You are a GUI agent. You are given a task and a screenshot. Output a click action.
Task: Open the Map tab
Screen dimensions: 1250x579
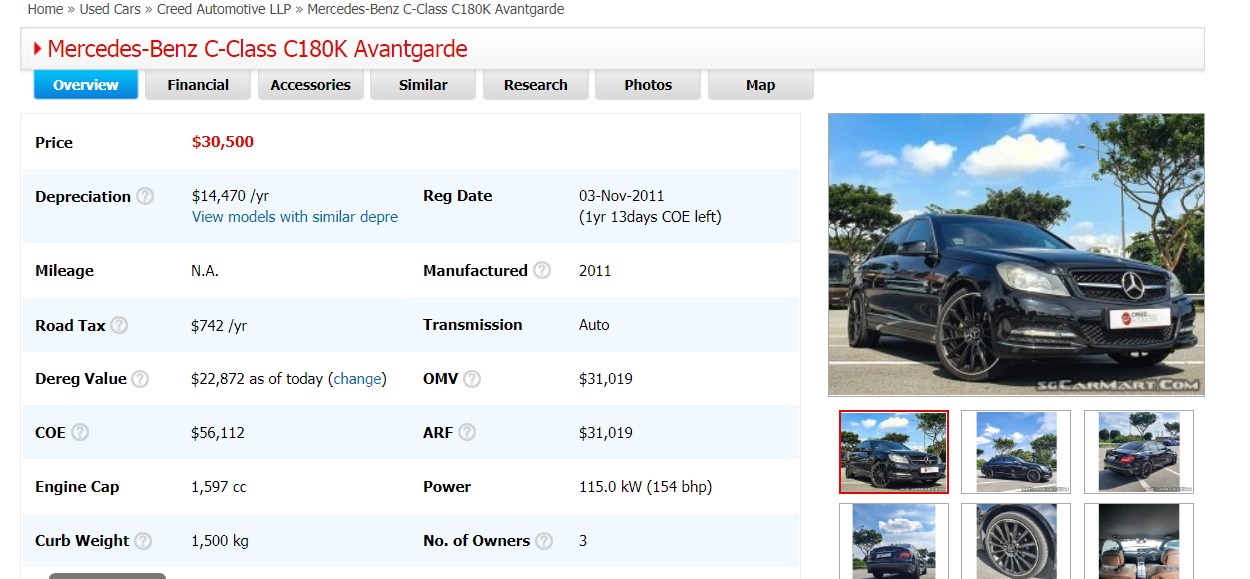(x=760, y=85)
